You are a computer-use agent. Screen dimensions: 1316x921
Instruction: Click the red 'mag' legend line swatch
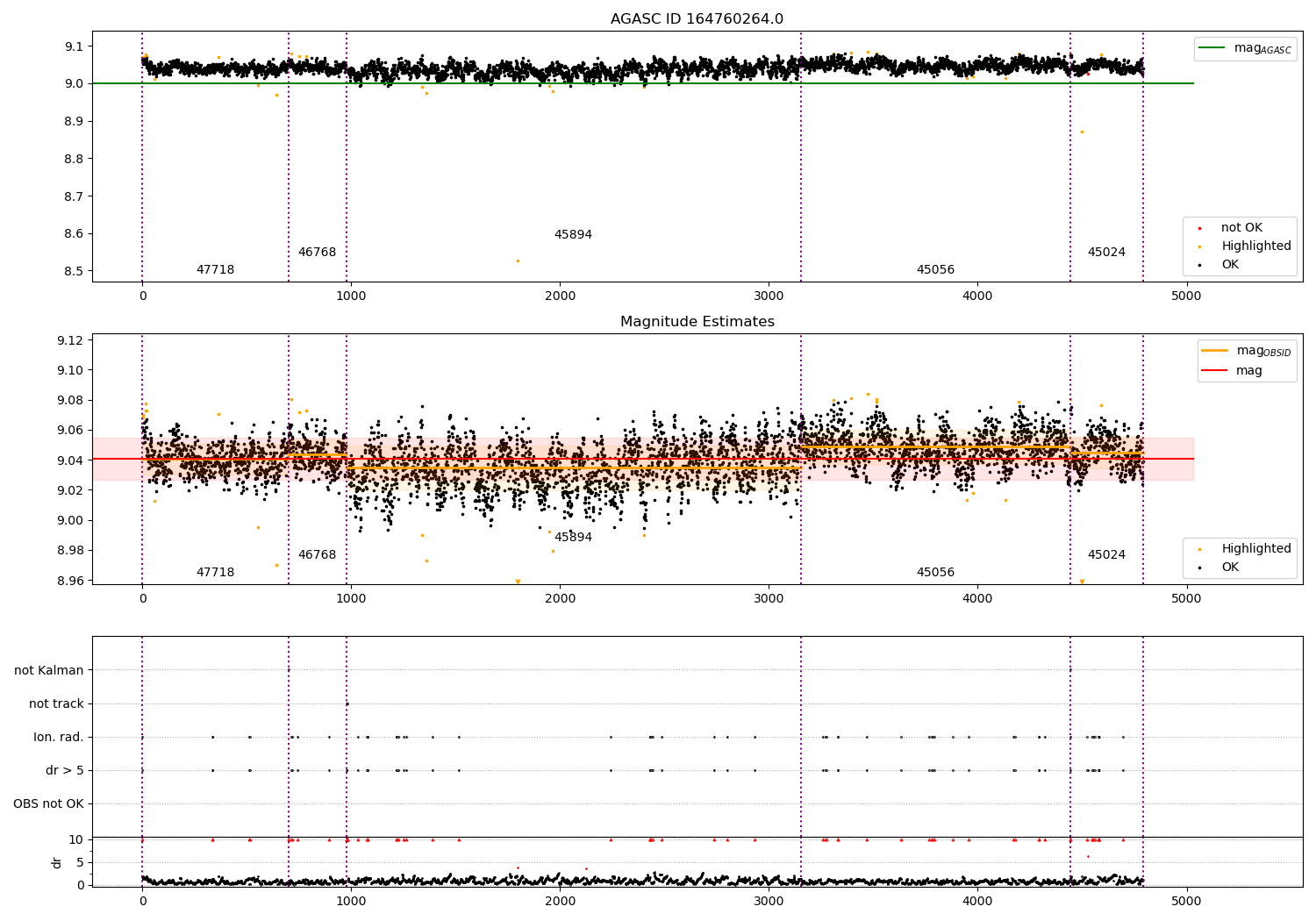click(1215, 370)
